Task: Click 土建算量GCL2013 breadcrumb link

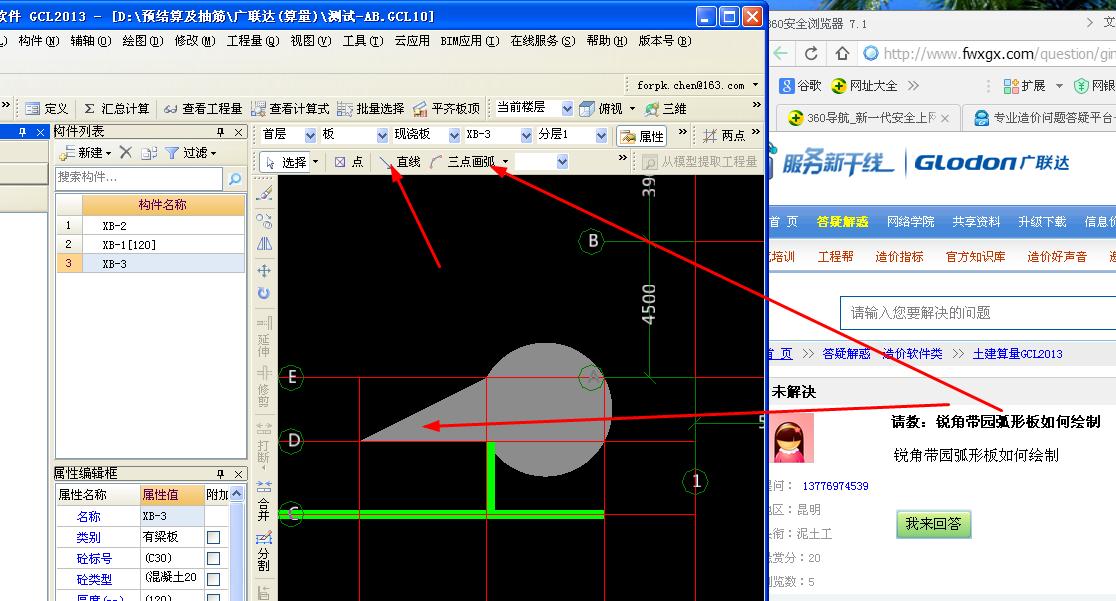Action: [x=1017, y=354]
